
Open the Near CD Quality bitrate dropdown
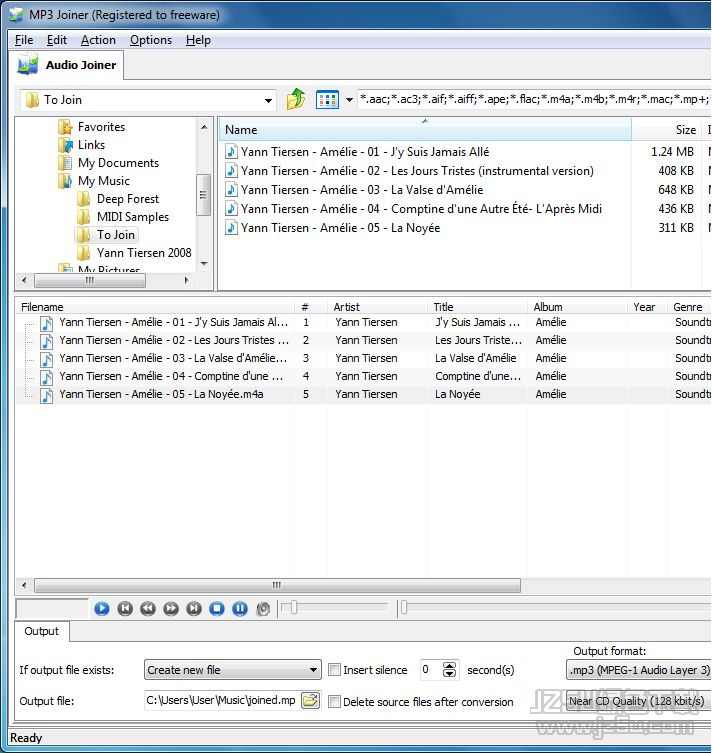tap(639, 701)
